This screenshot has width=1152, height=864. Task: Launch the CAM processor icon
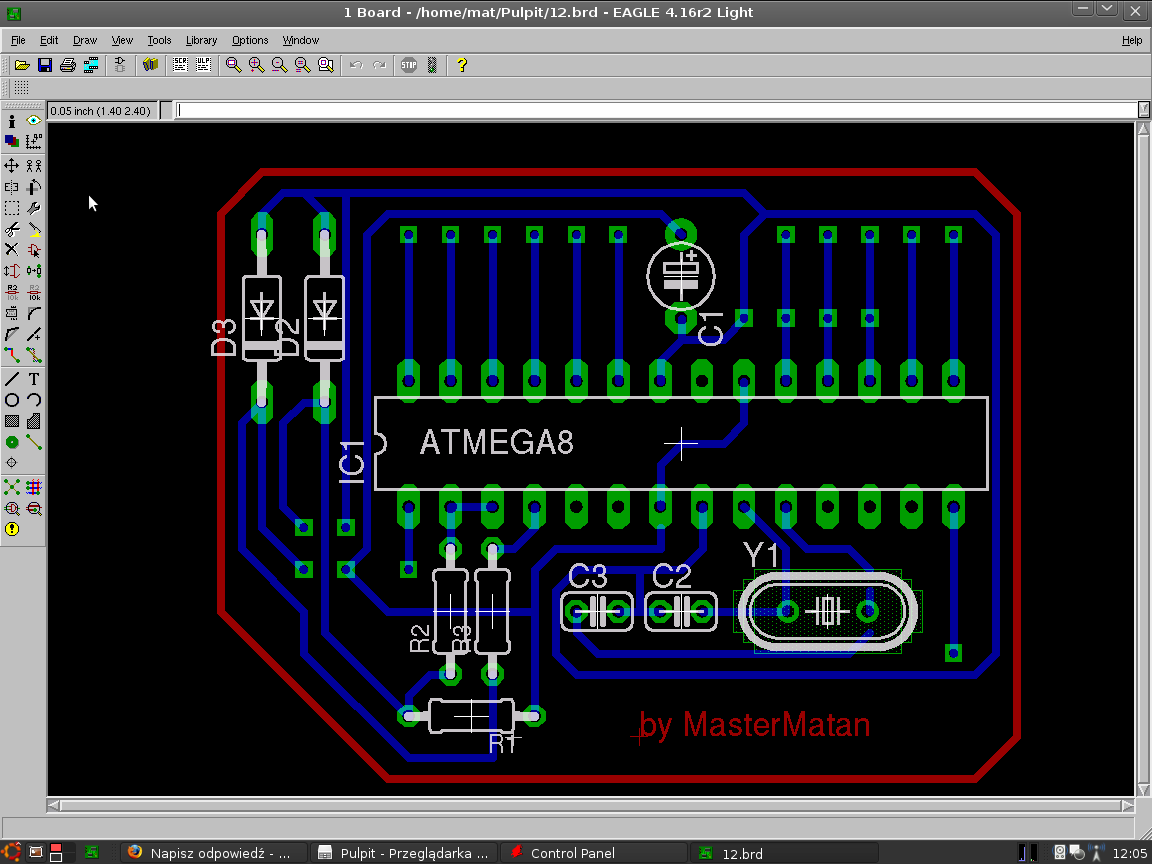click(91, 65)
